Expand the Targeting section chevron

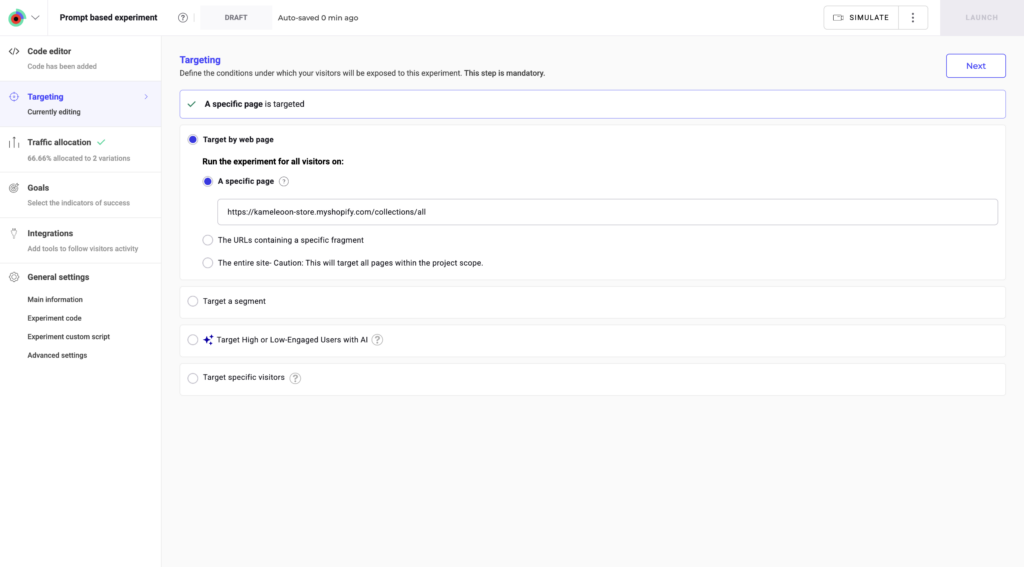pyautogui.click(x=146, y=97)
